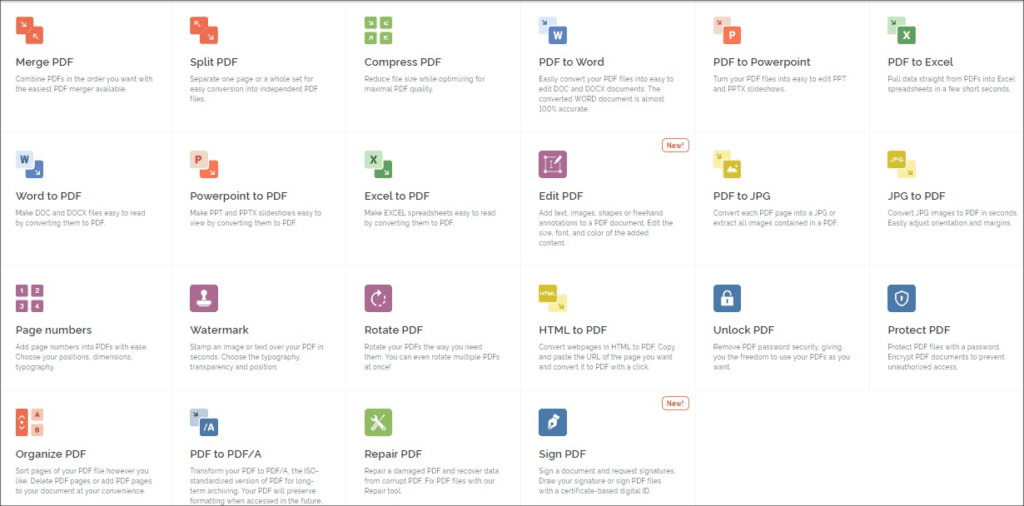1024x506 pixels.
Task: Click the Merge PDF icon
Action: point(30,30)
